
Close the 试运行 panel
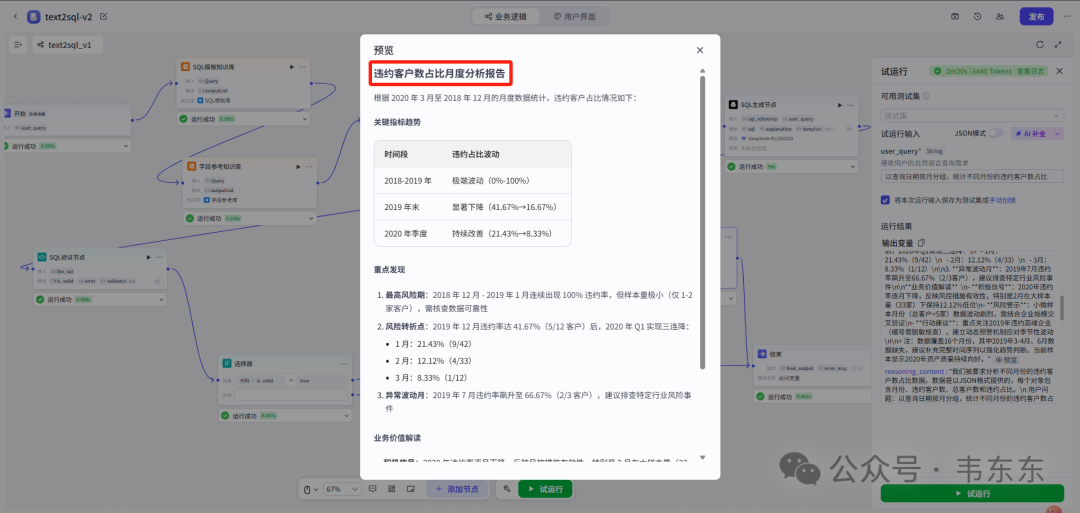(x=1059, y=71)
